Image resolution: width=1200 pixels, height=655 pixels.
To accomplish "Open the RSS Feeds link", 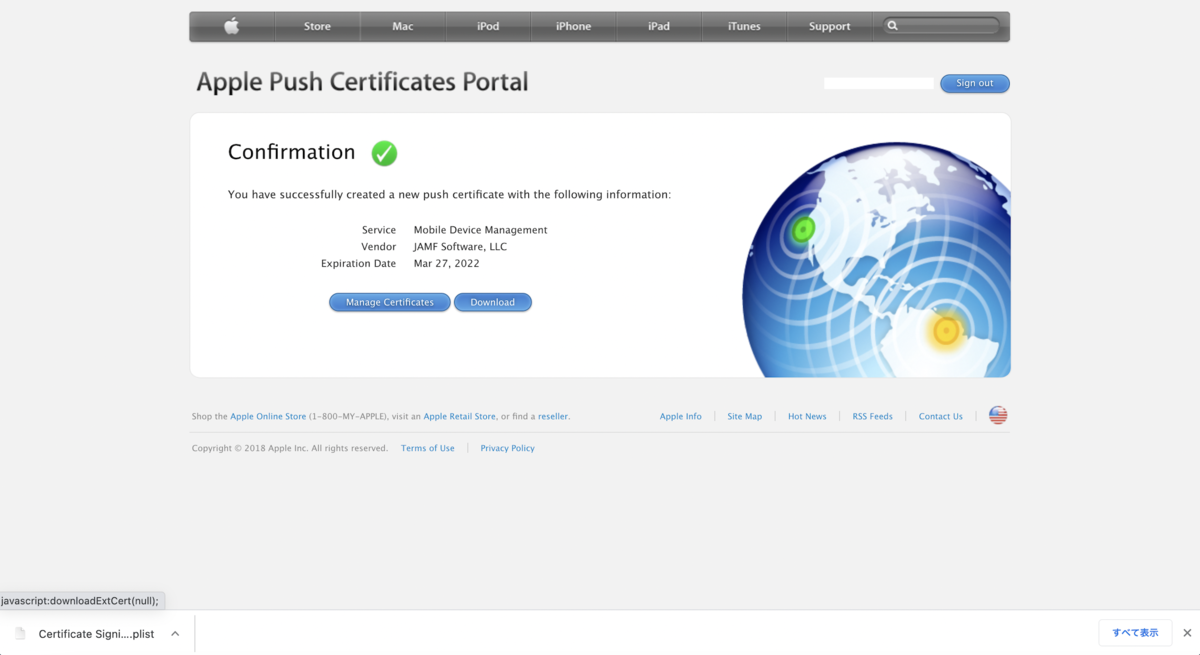I will [x=873, y=416].
